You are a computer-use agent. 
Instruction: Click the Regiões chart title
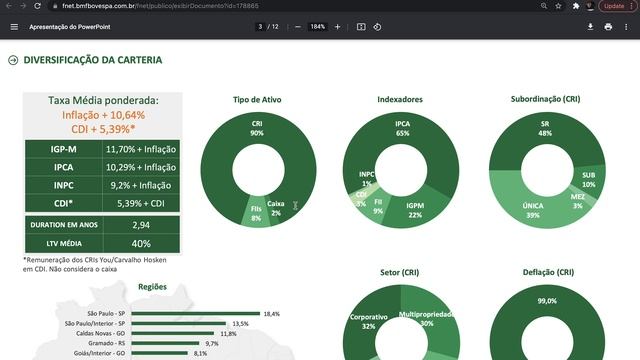click(152, 287)
